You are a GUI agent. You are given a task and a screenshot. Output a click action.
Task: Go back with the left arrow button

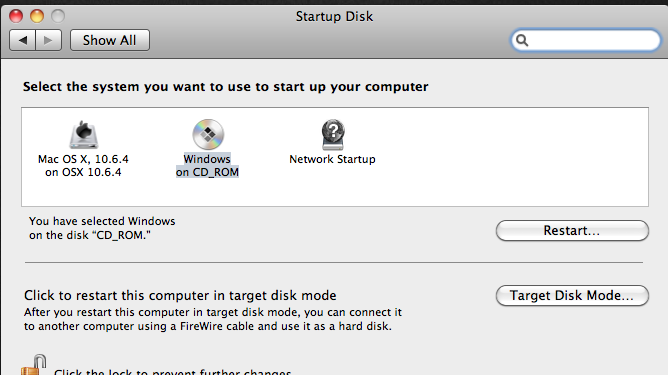click(x=23, y=40)
